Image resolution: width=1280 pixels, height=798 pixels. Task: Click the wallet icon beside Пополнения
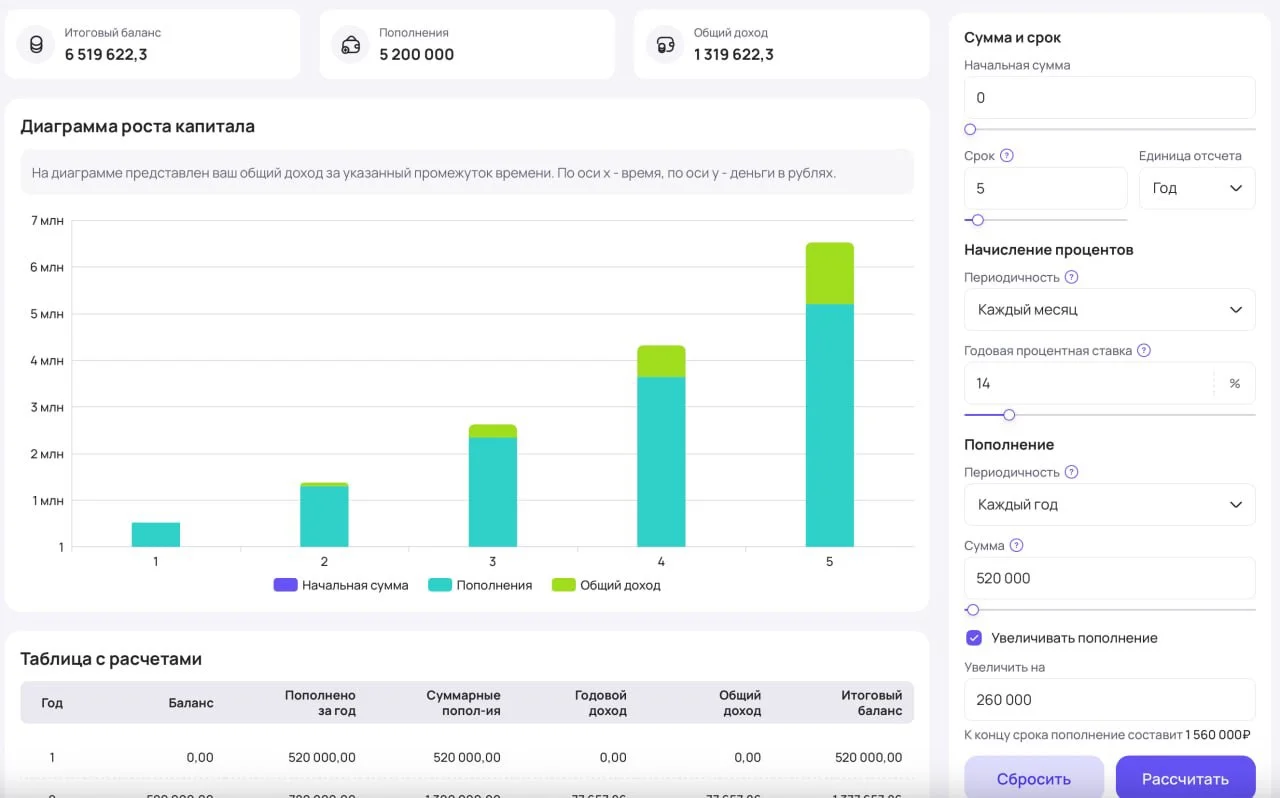pos(351,44)
